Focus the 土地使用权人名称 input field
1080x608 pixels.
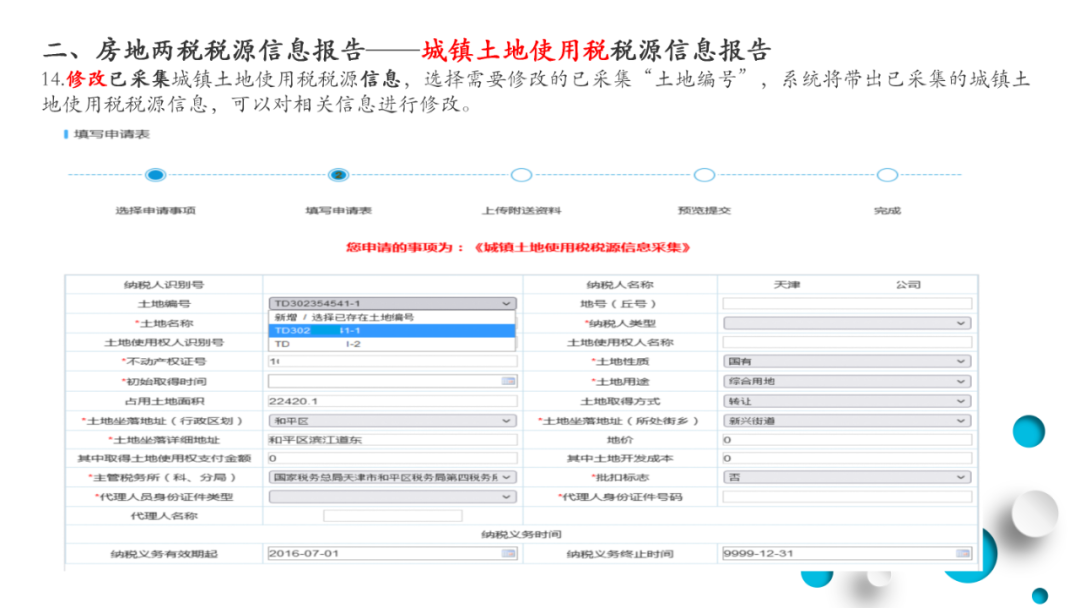pyautogui.click(x=847, y=342)
